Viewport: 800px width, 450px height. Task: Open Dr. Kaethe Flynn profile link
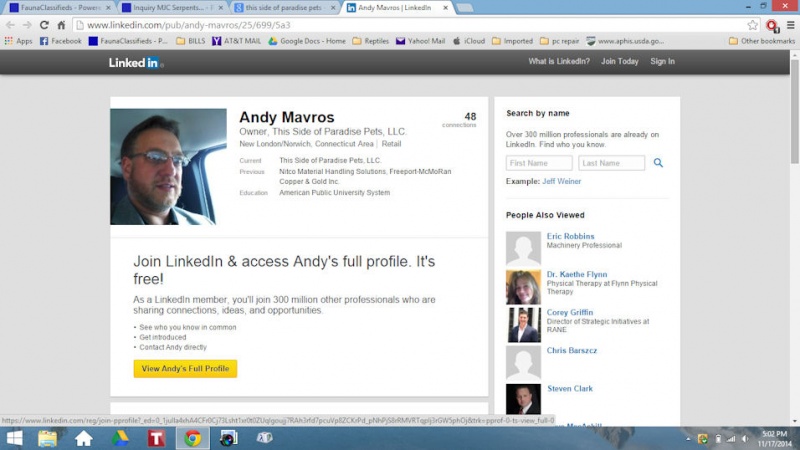pyautogui.click(x=577, y=274)
